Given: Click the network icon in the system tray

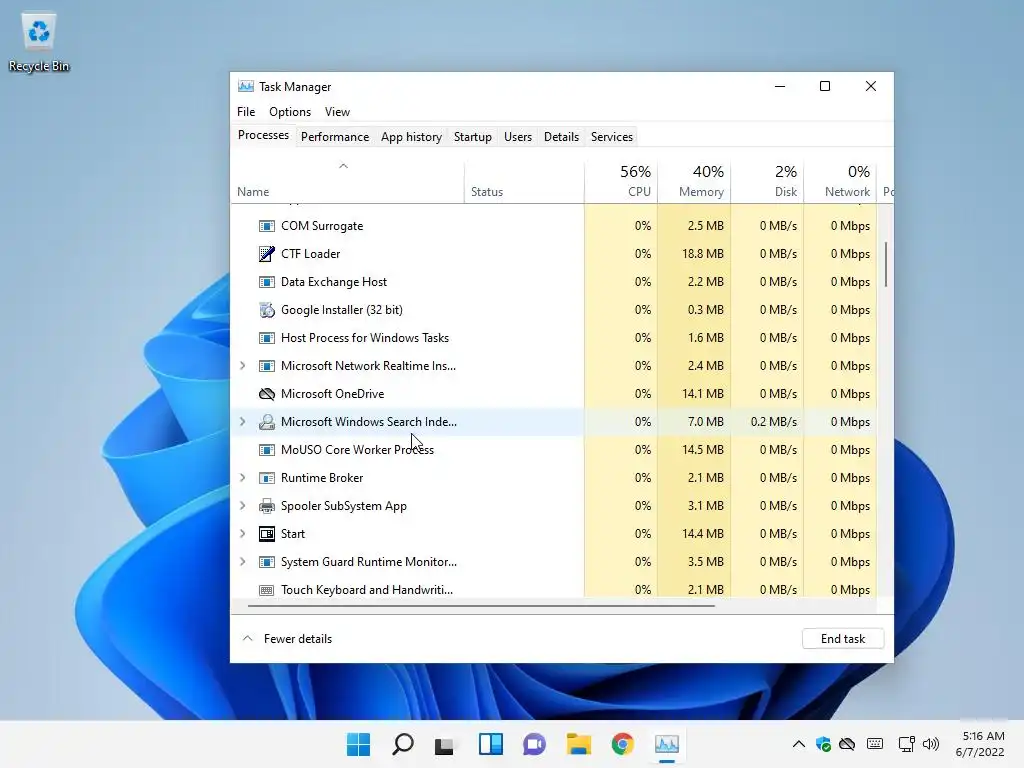Looking at the screenshot, I should coord(906,744).
